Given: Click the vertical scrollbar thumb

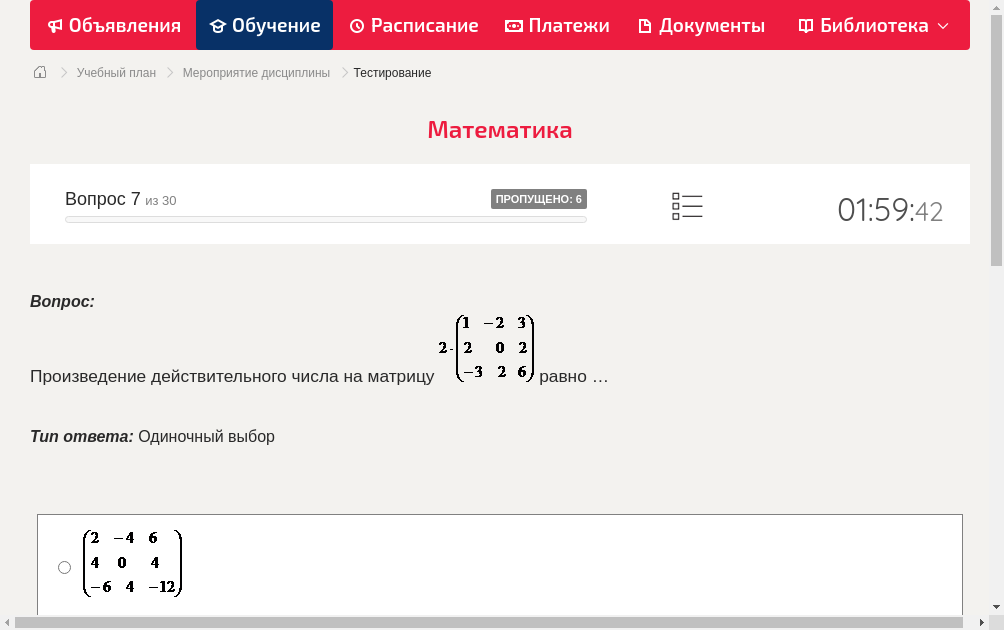Looking at the screenshot, I should tap(996, 140).
